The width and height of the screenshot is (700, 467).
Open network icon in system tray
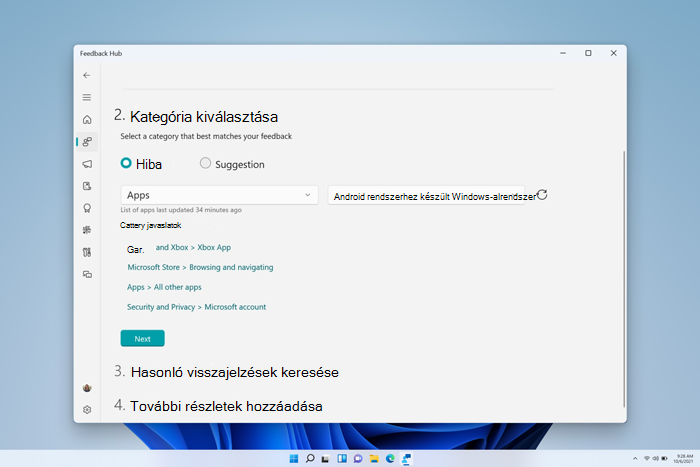coord(646,459)
